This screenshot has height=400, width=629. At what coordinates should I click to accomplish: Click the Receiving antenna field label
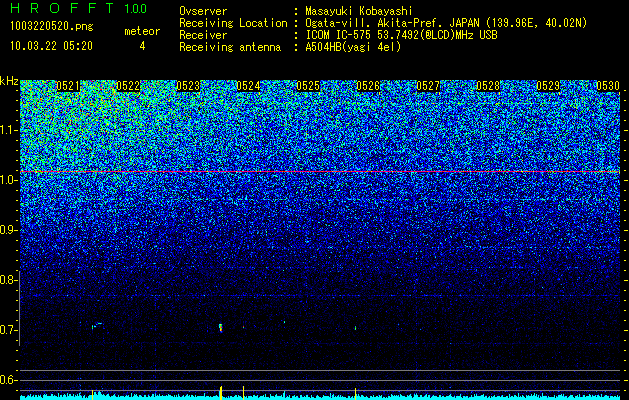[230, 47]
